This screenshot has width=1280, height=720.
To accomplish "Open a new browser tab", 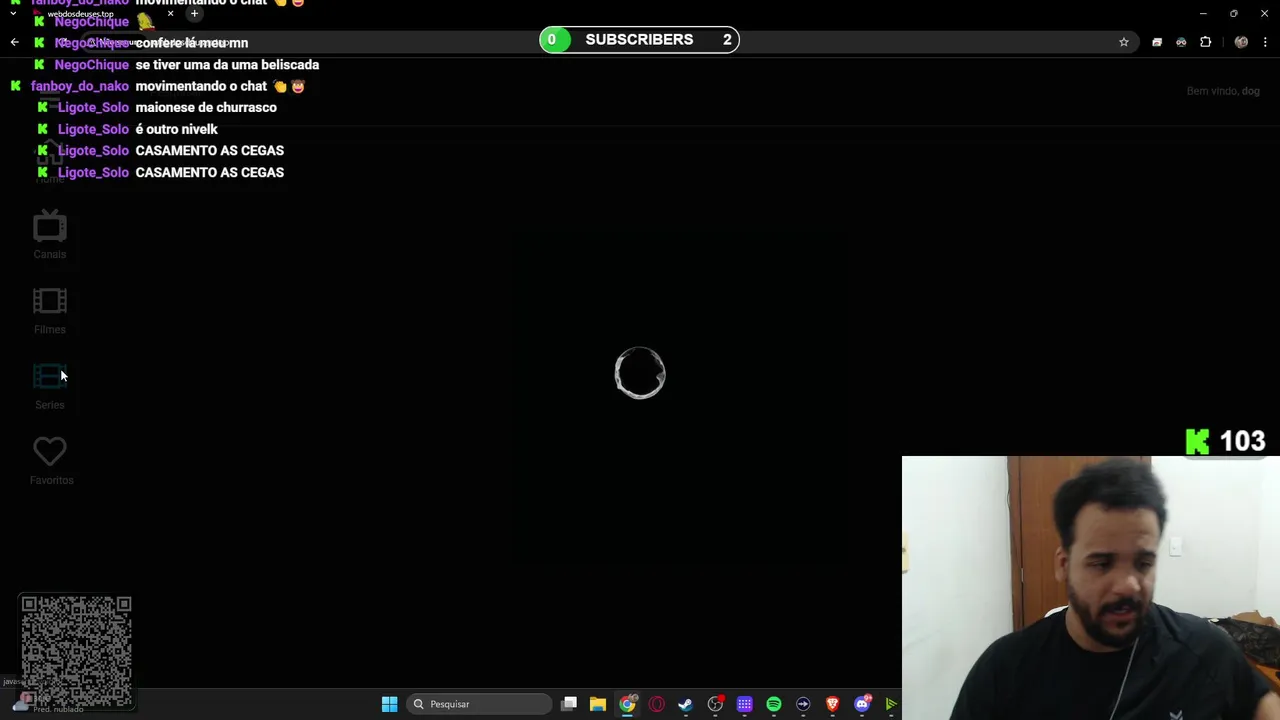I will tap(194, 14).
